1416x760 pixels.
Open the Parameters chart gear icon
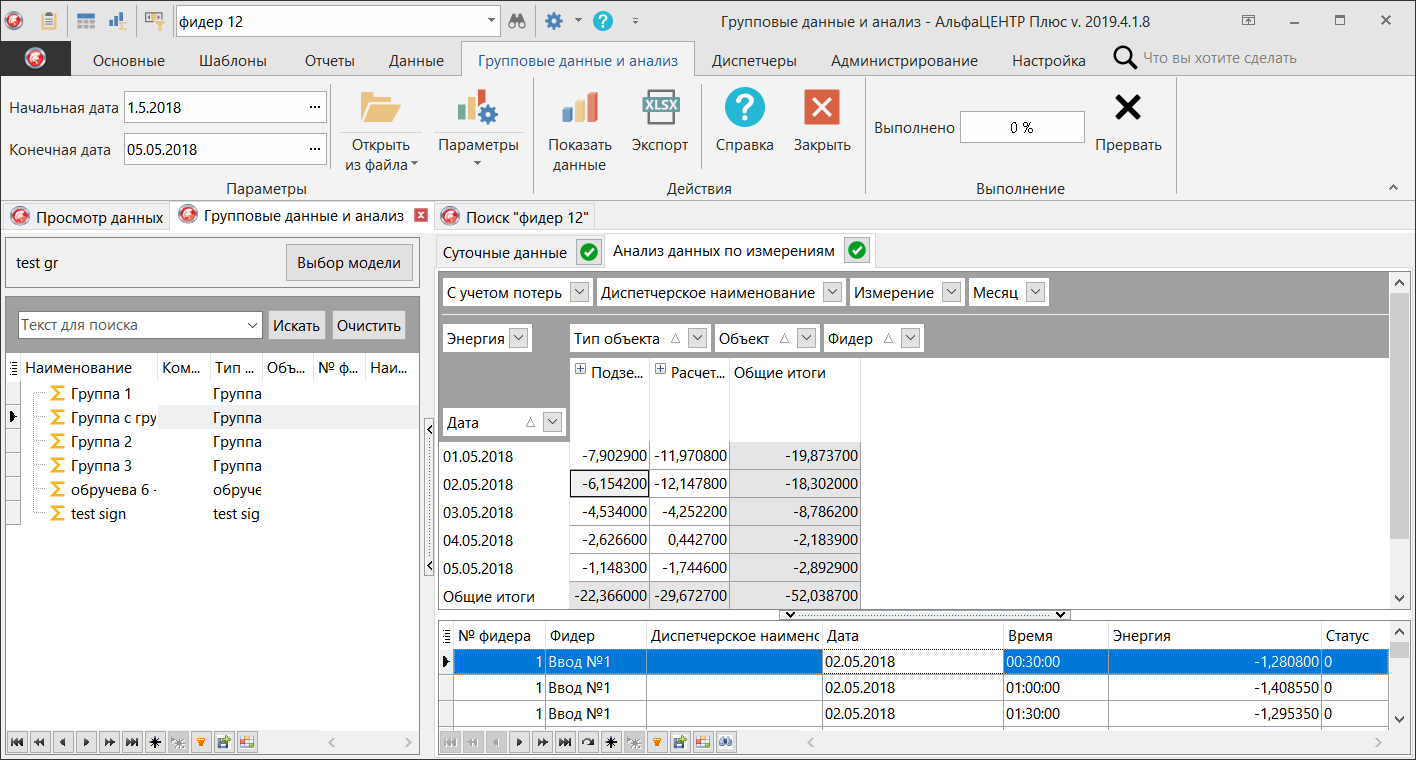pos(477,108)
